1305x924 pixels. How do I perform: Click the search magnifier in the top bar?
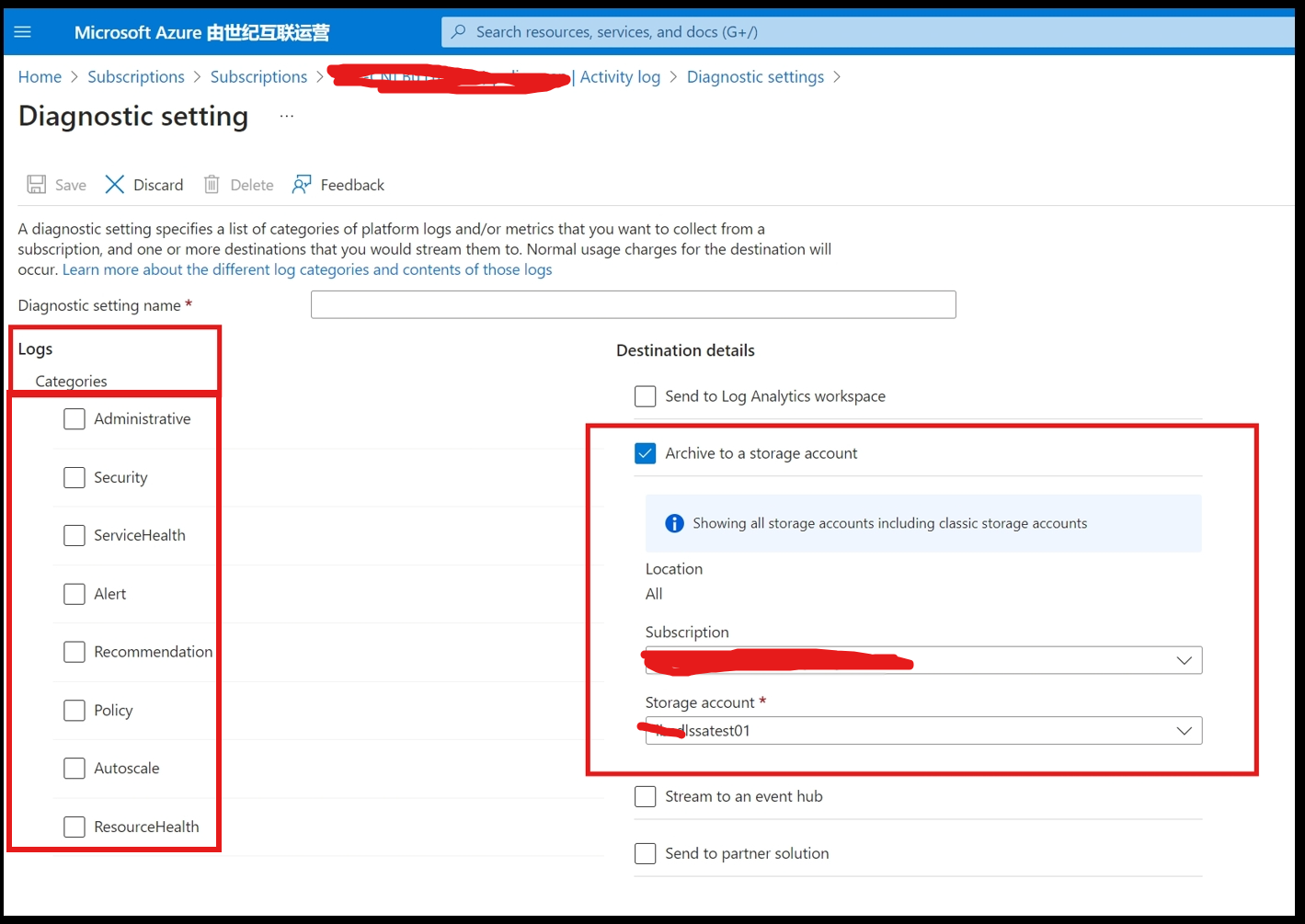pos(457,30)
